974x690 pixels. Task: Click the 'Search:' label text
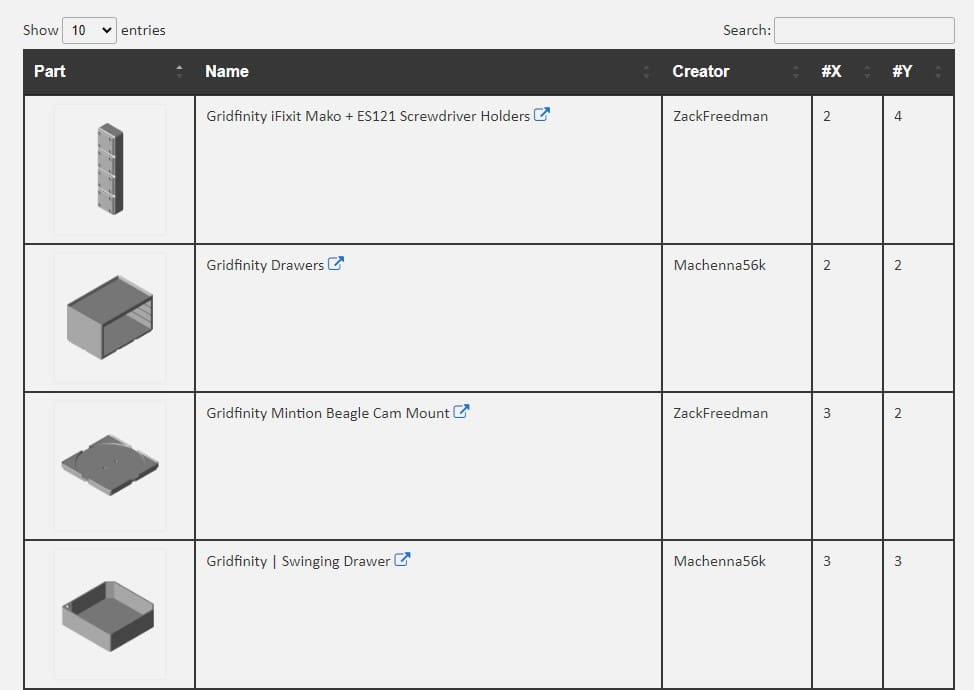[x=747, y=30]
